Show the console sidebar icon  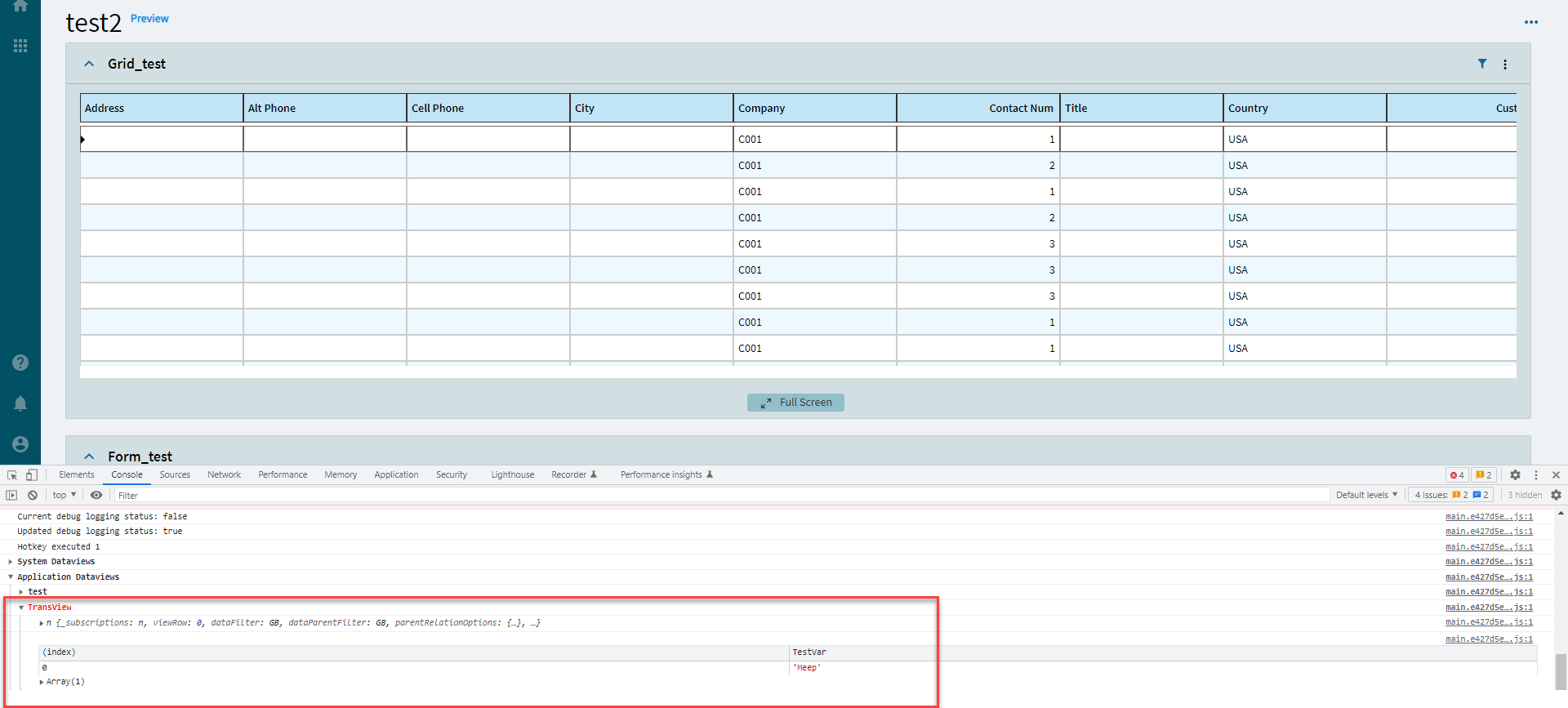click(x=11, y=495)
